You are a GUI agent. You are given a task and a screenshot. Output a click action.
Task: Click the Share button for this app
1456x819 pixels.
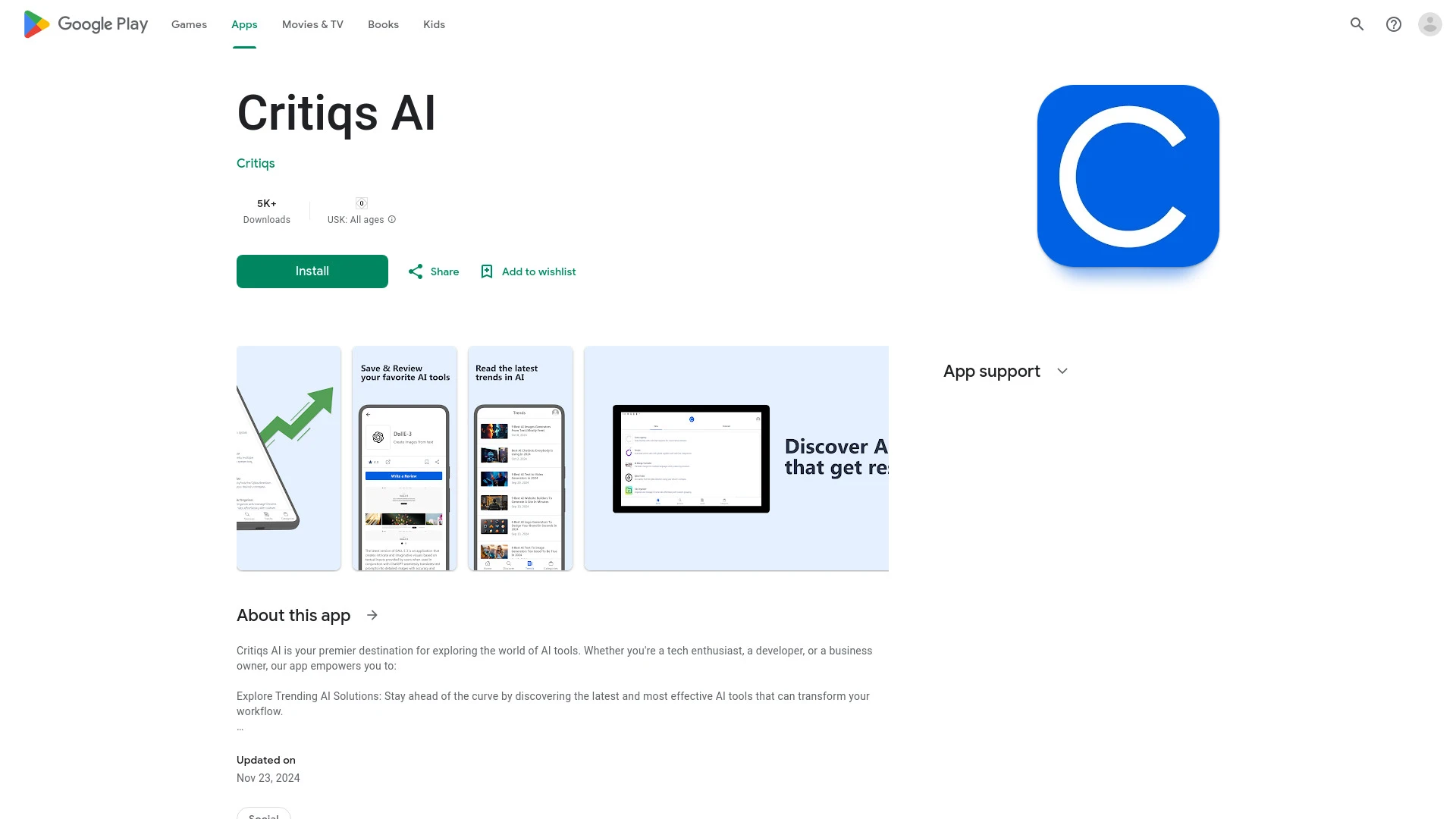point(433,271)
